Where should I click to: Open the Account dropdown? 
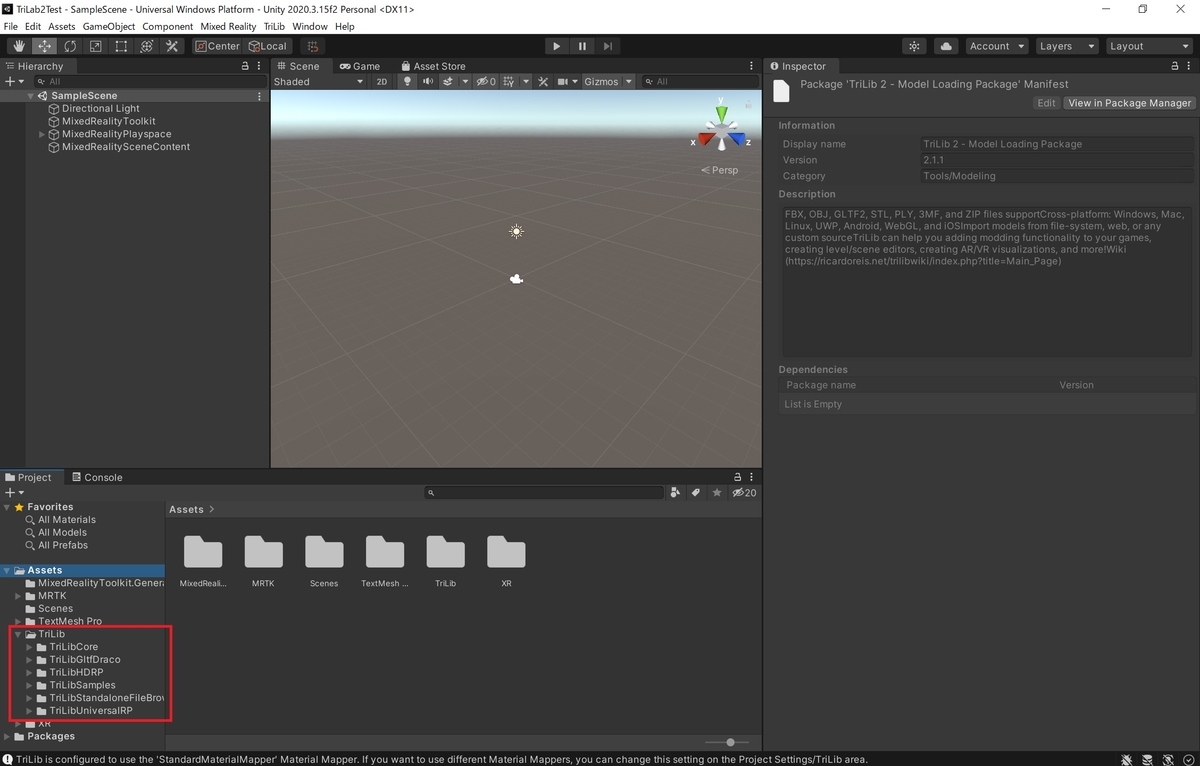pyautogui.click(x=997, y=46)
